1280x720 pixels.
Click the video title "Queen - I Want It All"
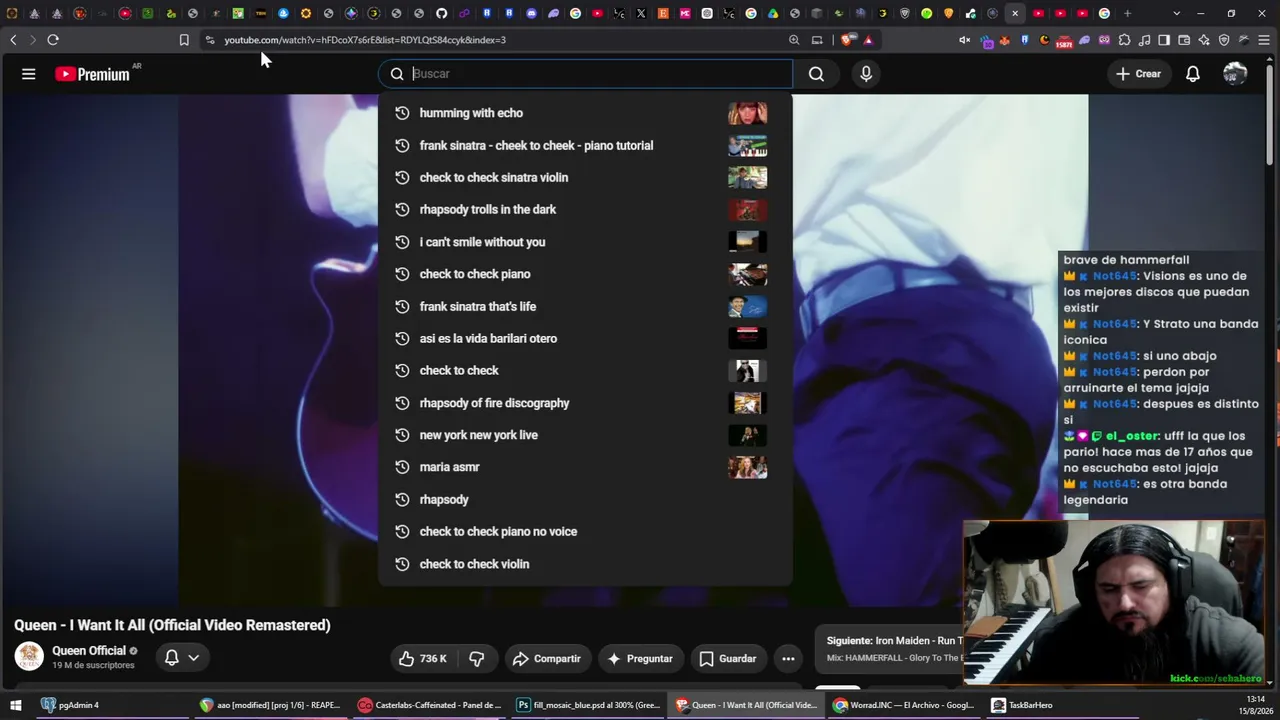coord(172,625)
